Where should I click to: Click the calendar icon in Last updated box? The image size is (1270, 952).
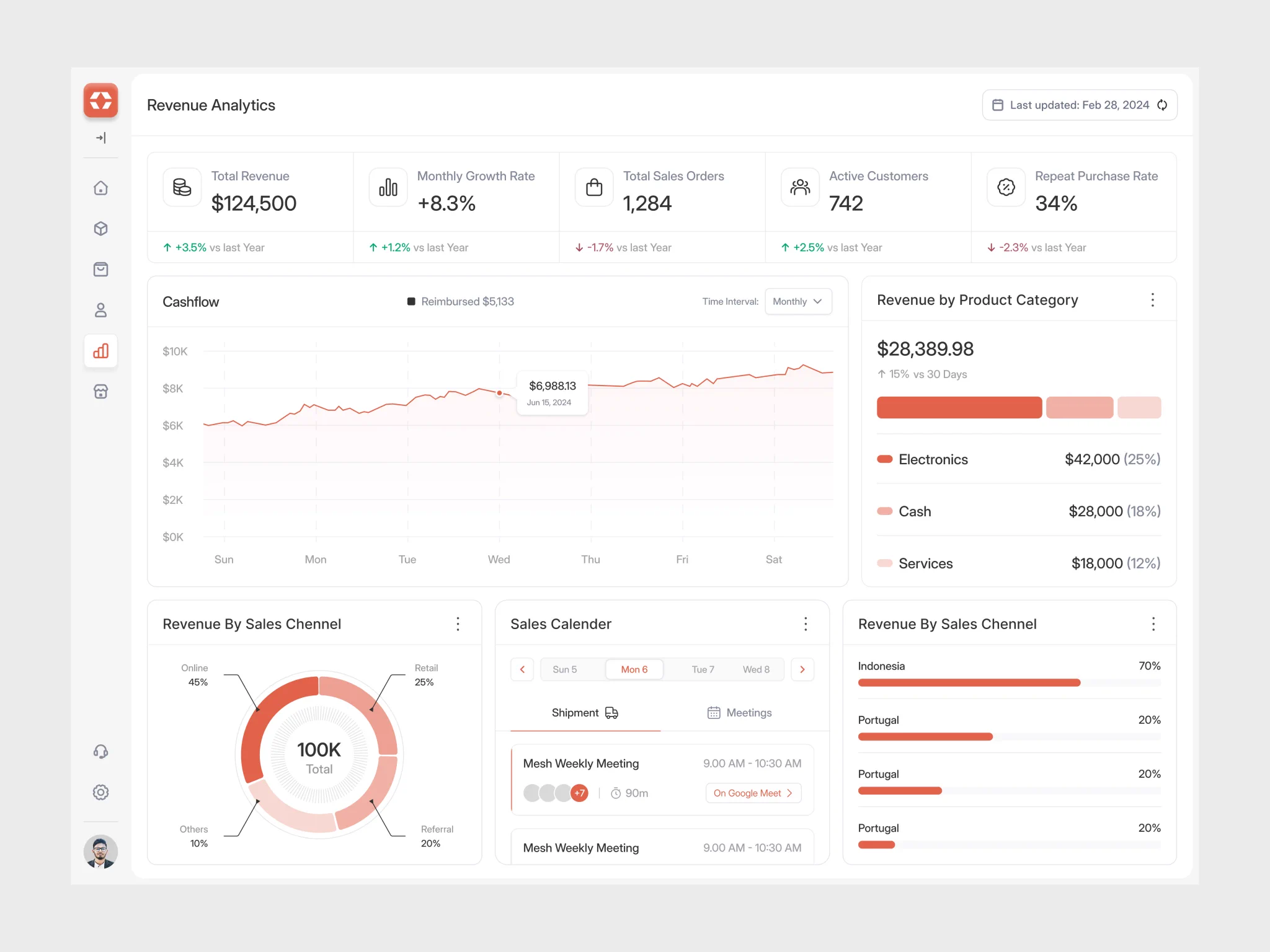998,105
